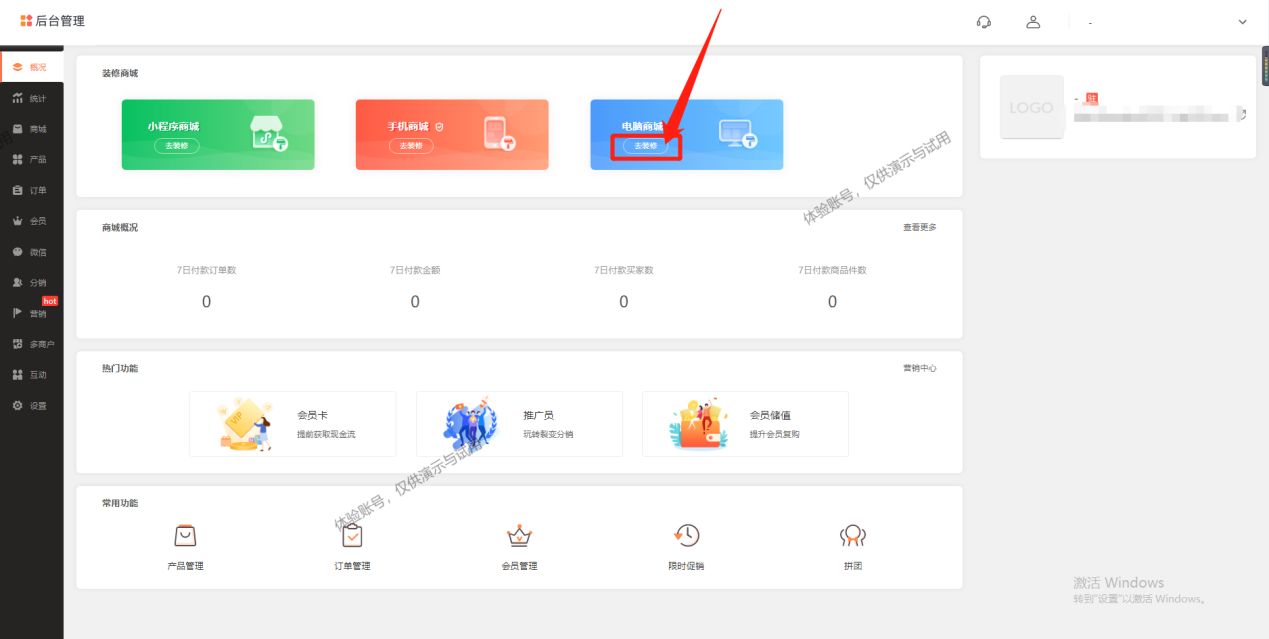1269x639 pixels.
Task: Click the 会员储值 wallet illustration
Action: 698,424
